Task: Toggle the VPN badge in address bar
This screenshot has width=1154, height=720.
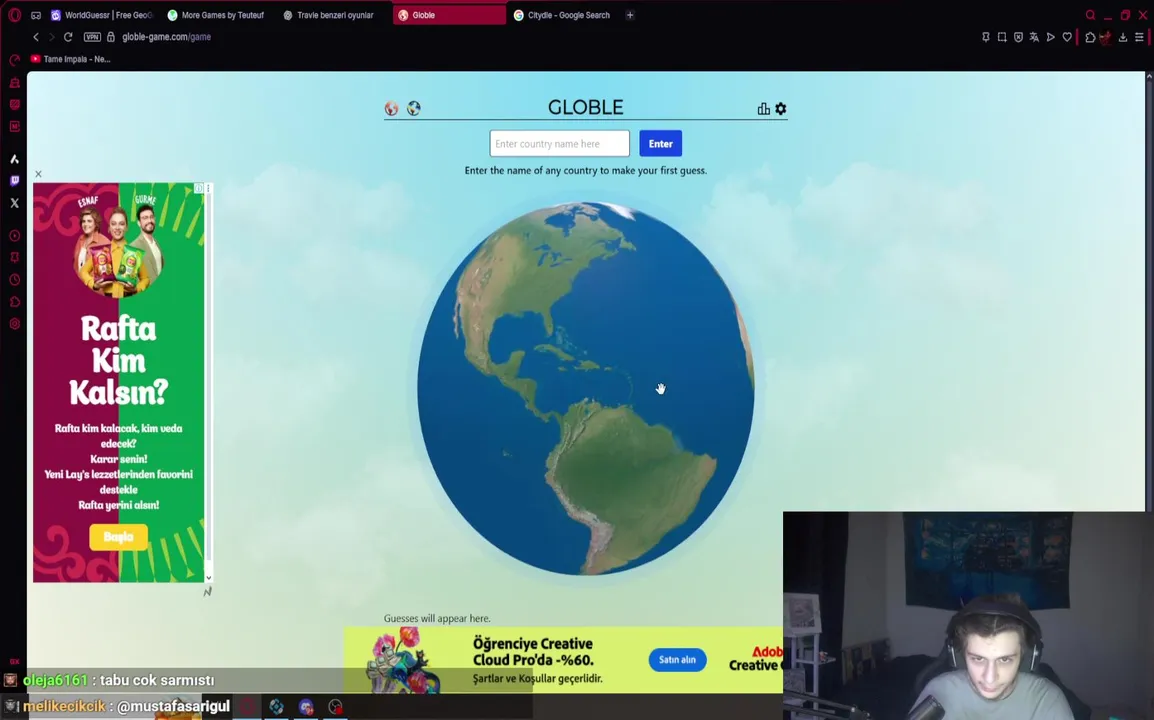Action: 92,37
